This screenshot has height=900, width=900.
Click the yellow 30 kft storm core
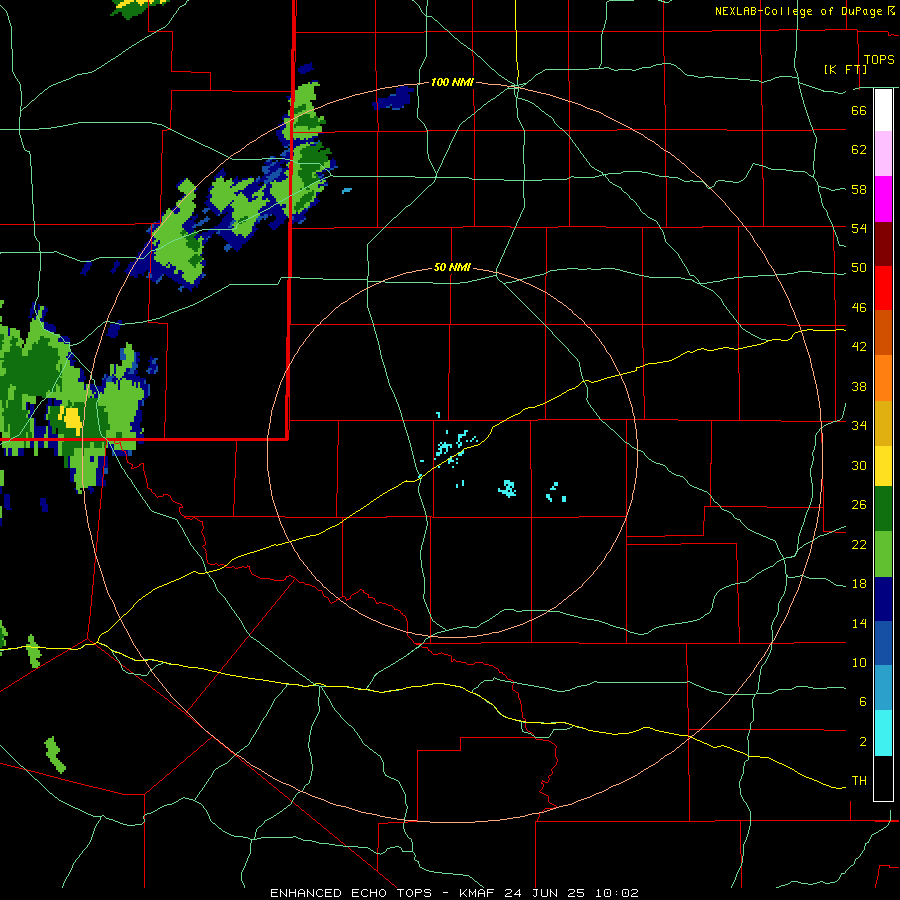pyautogui.click(x=72, y=420)
